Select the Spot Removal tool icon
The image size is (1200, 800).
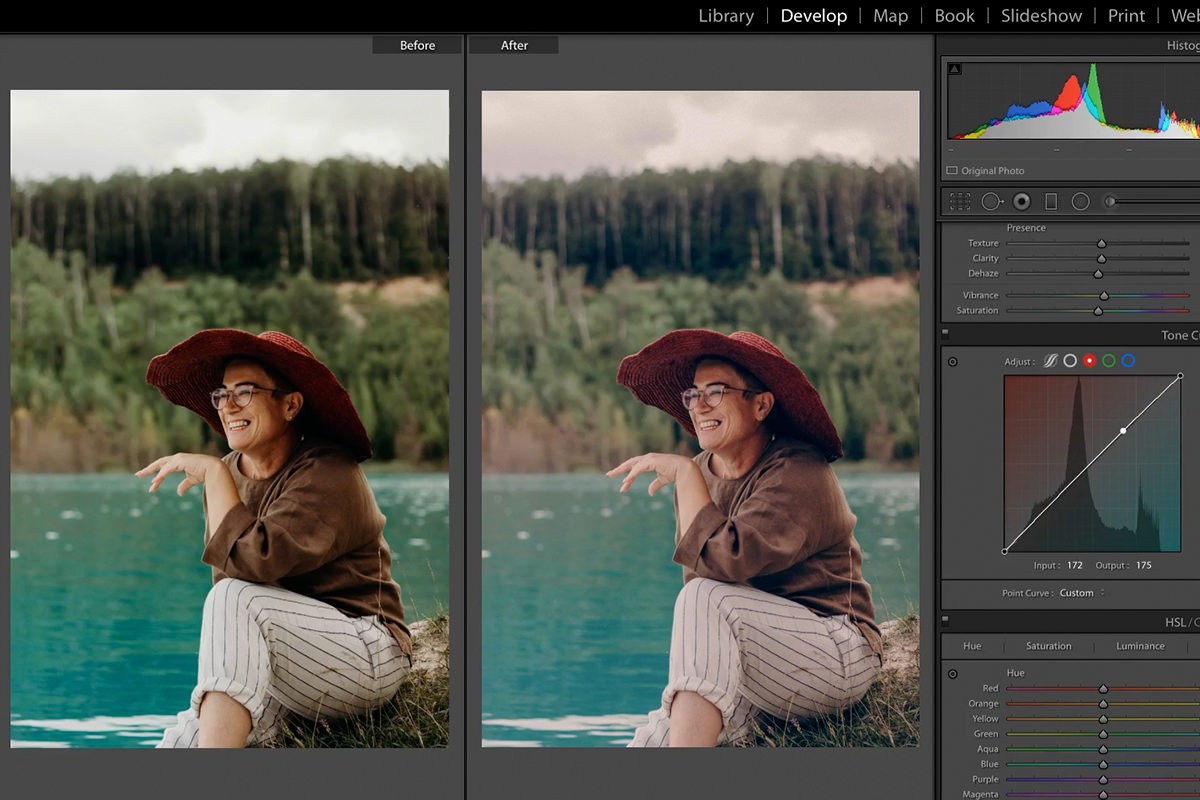point(991,201)
